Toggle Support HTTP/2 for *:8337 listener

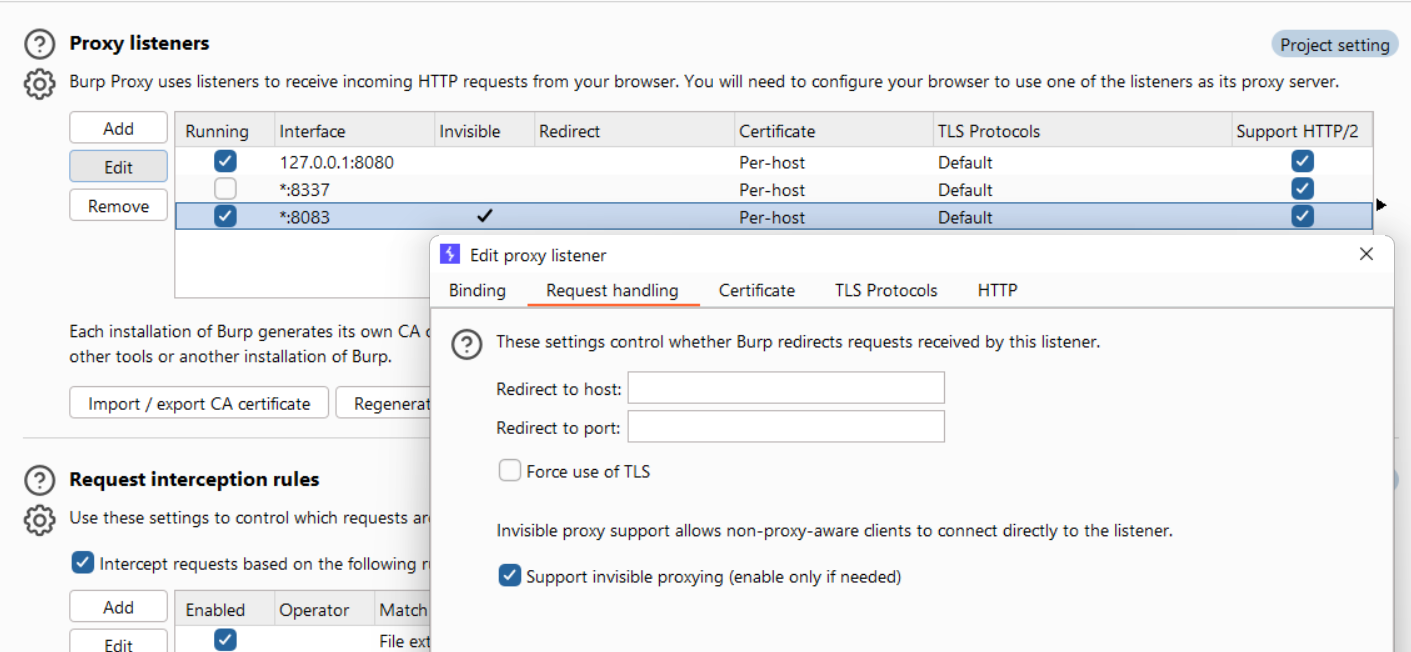(1302, 189)
